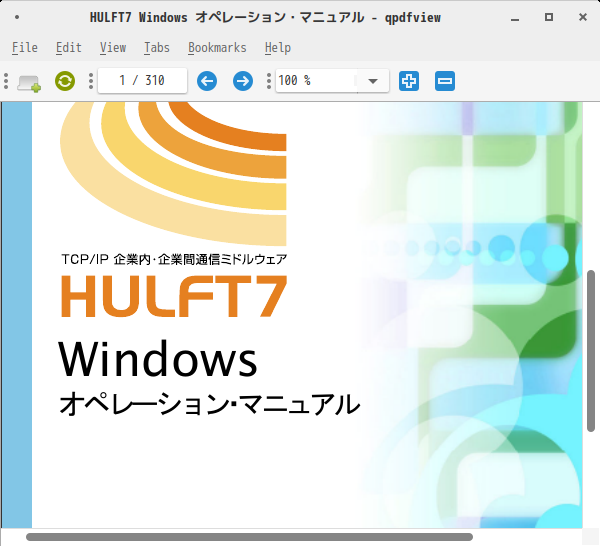The image size is (600, 546).
Task: Go to next page with right arrow
Action: (243, 81)
